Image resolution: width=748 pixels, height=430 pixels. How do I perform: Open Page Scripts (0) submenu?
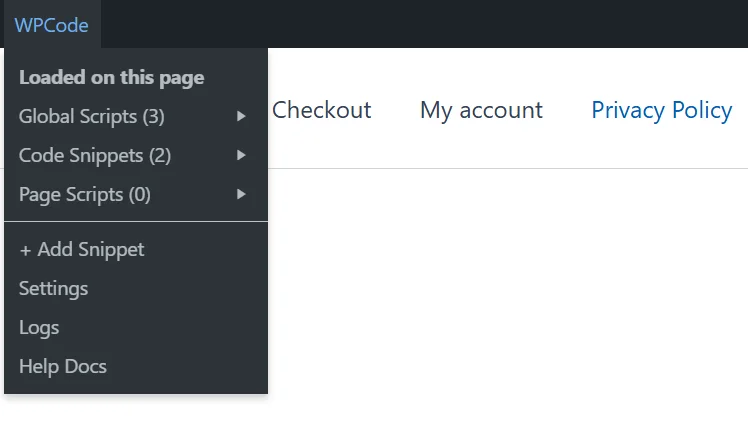[x=136, y=195]
